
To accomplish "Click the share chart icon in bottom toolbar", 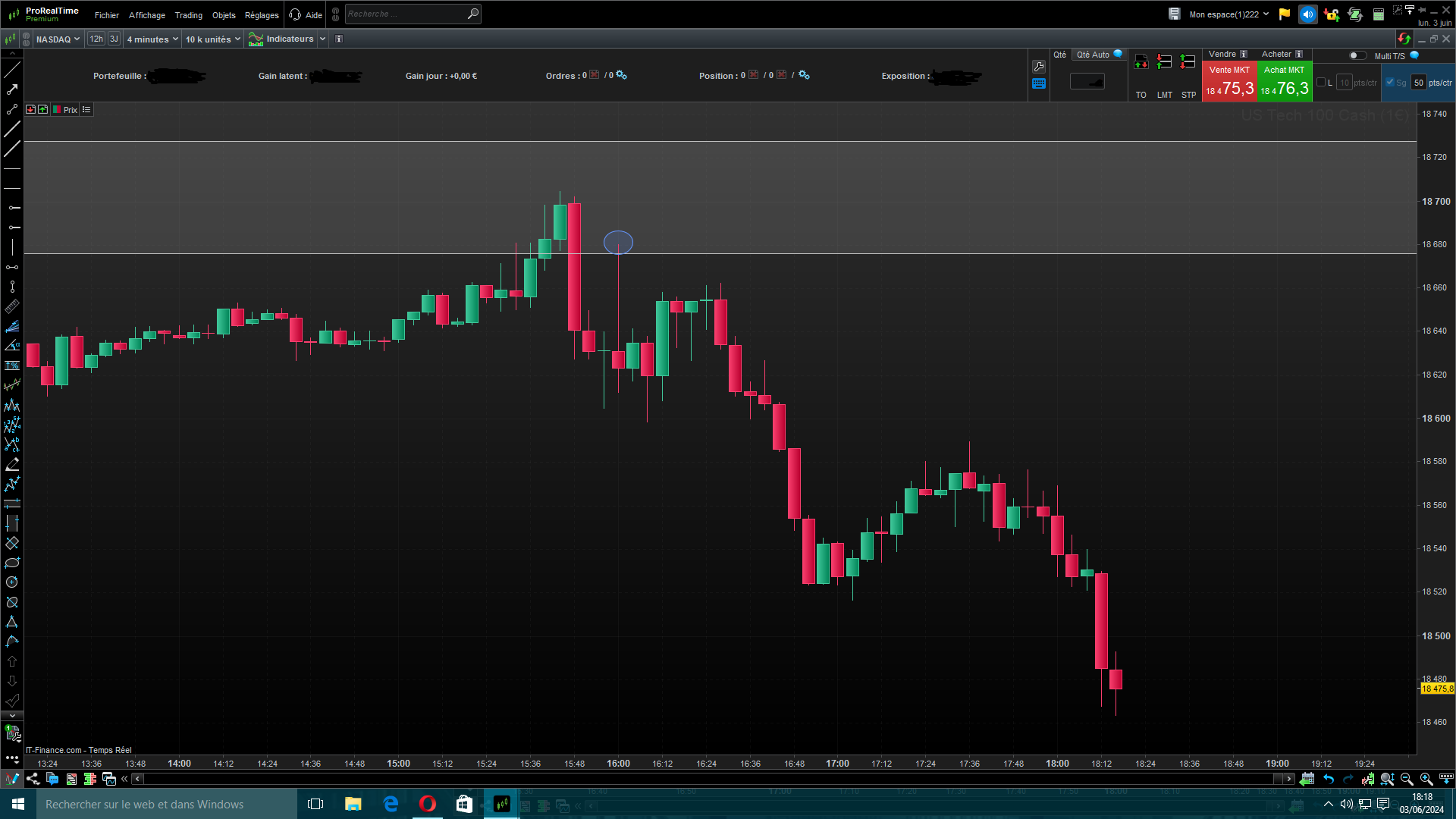I will point(33,779).
